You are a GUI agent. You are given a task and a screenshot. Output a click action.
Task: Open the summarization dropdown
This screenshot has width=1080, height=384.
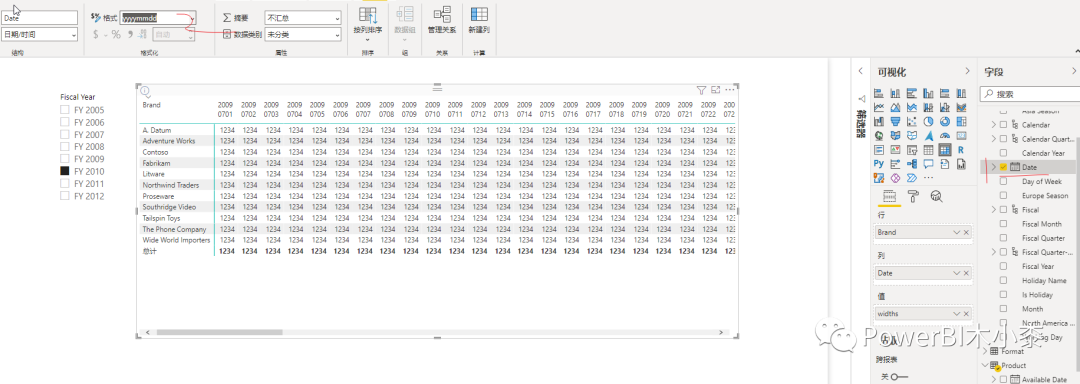[x=303, y=18]
